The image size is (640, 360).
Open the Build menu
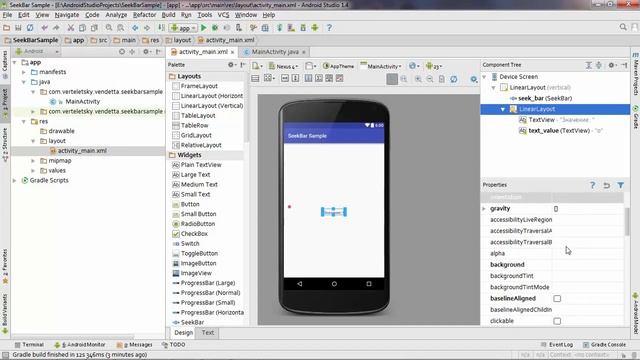168,15
